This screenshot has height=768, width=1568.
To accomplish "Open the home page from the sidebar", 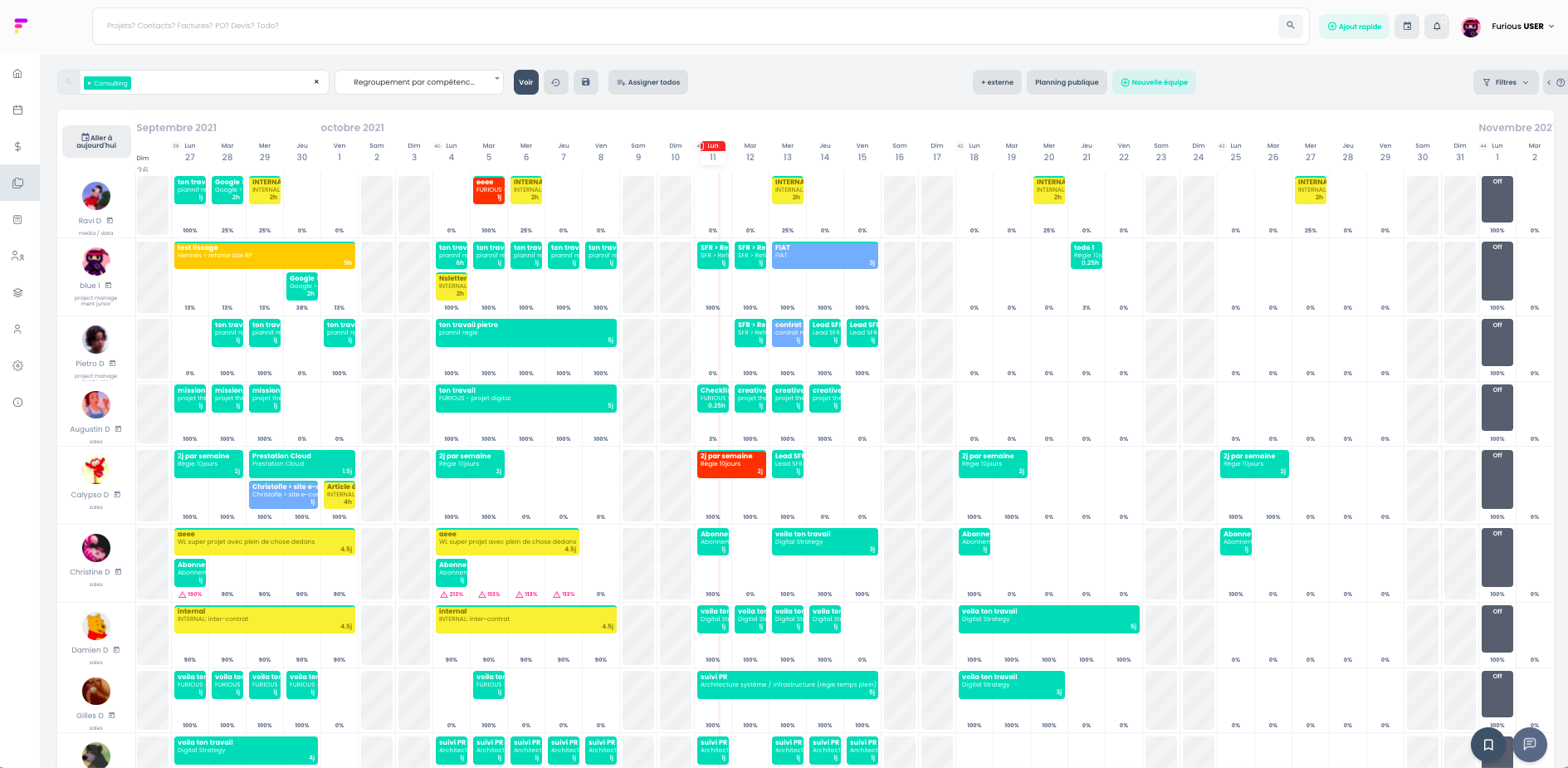I will [x=17, y=73].
